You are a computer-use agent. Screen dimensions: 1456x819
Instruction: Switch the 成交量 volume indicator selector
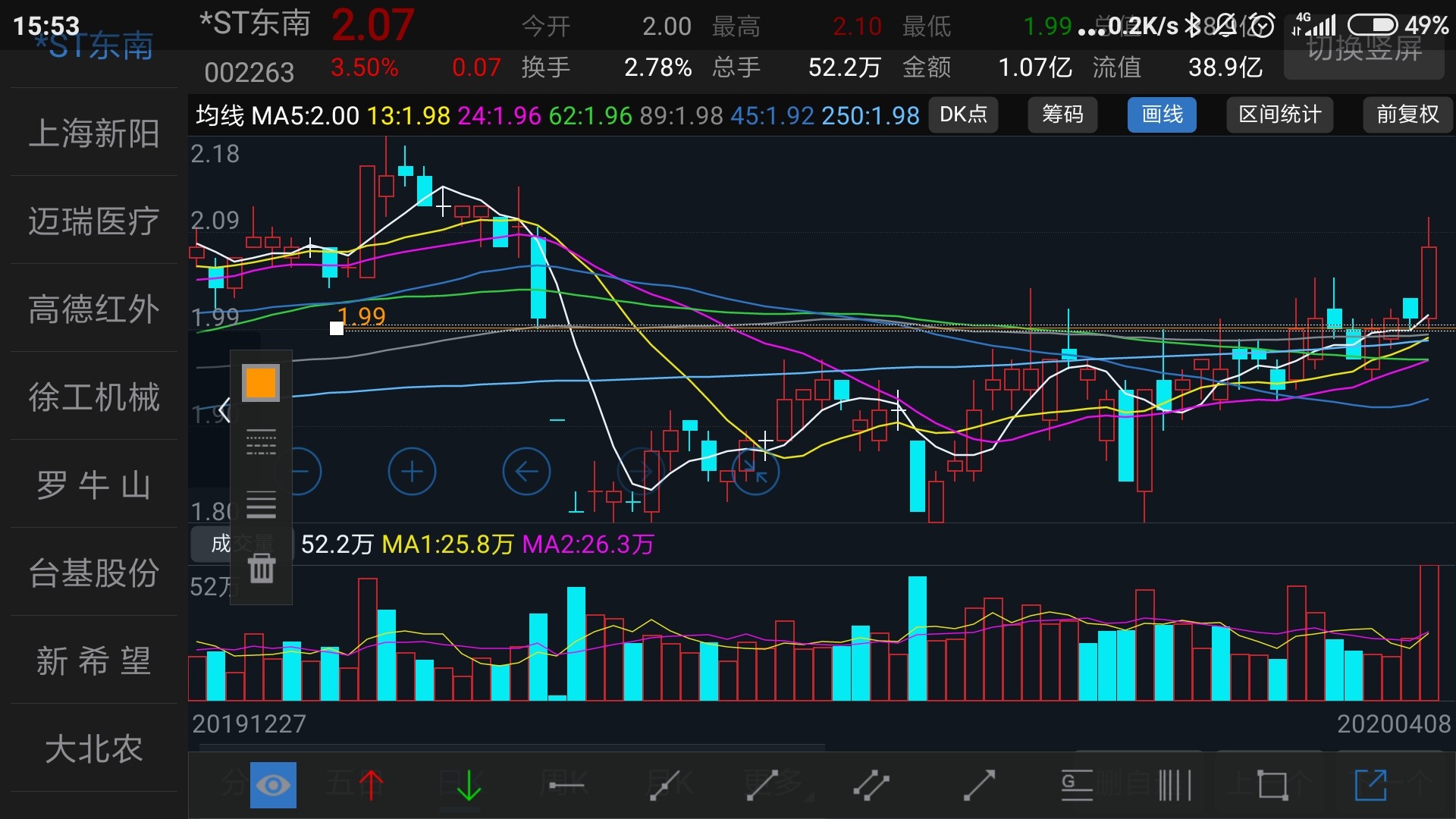click(241, 544)
